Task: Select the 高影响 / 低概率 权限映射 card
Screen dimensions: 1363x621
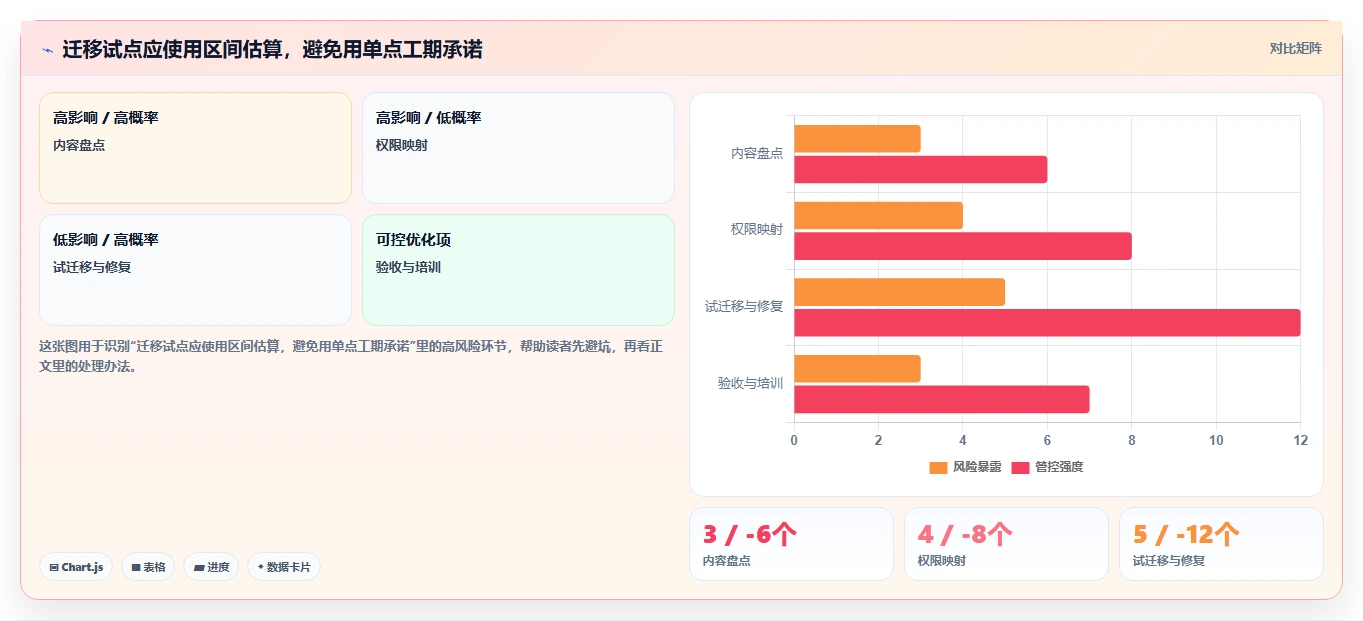Action: pyautogui.click(x=518, y=148)
